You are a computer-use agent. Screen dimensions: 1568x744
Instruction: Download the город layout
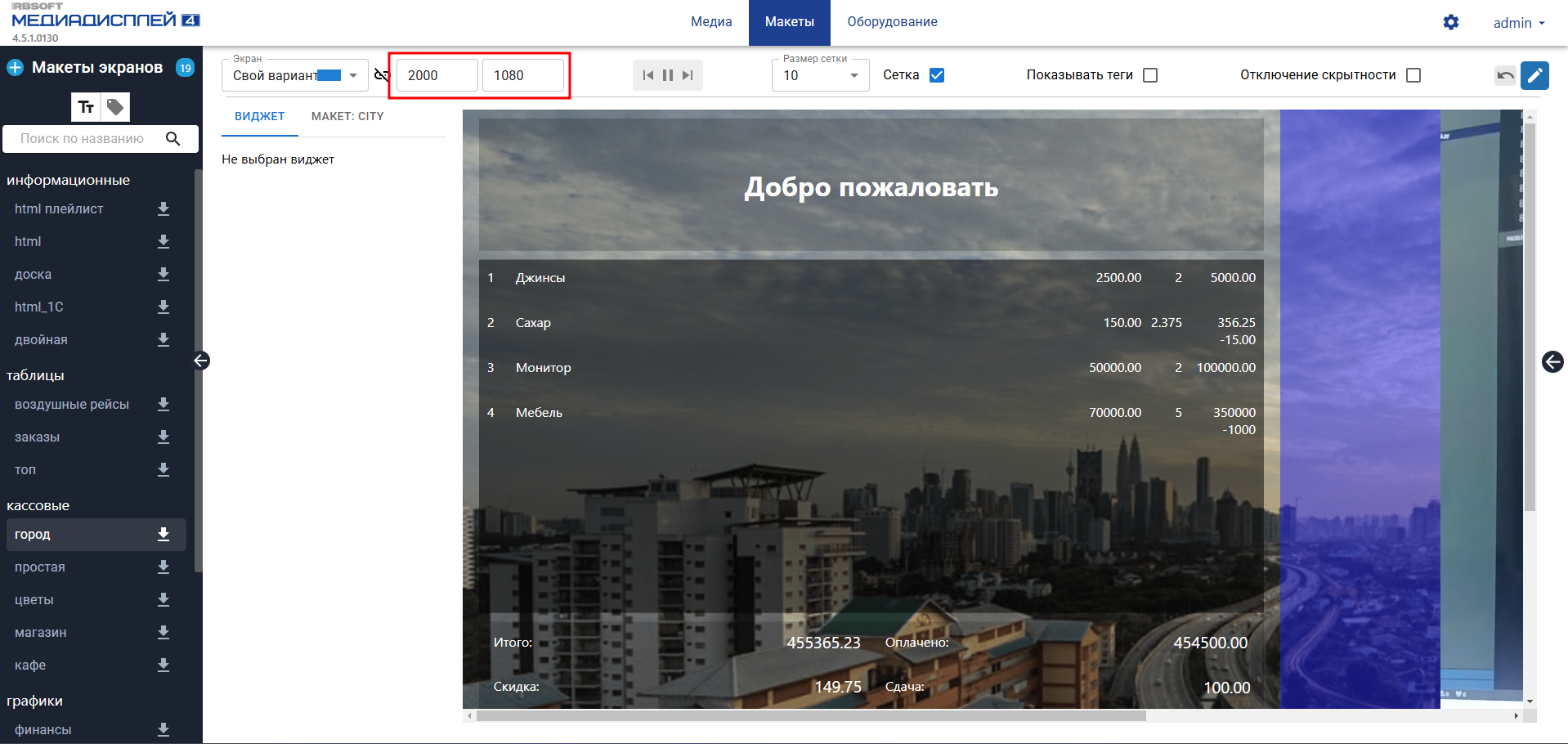click(x=164, y=535)
